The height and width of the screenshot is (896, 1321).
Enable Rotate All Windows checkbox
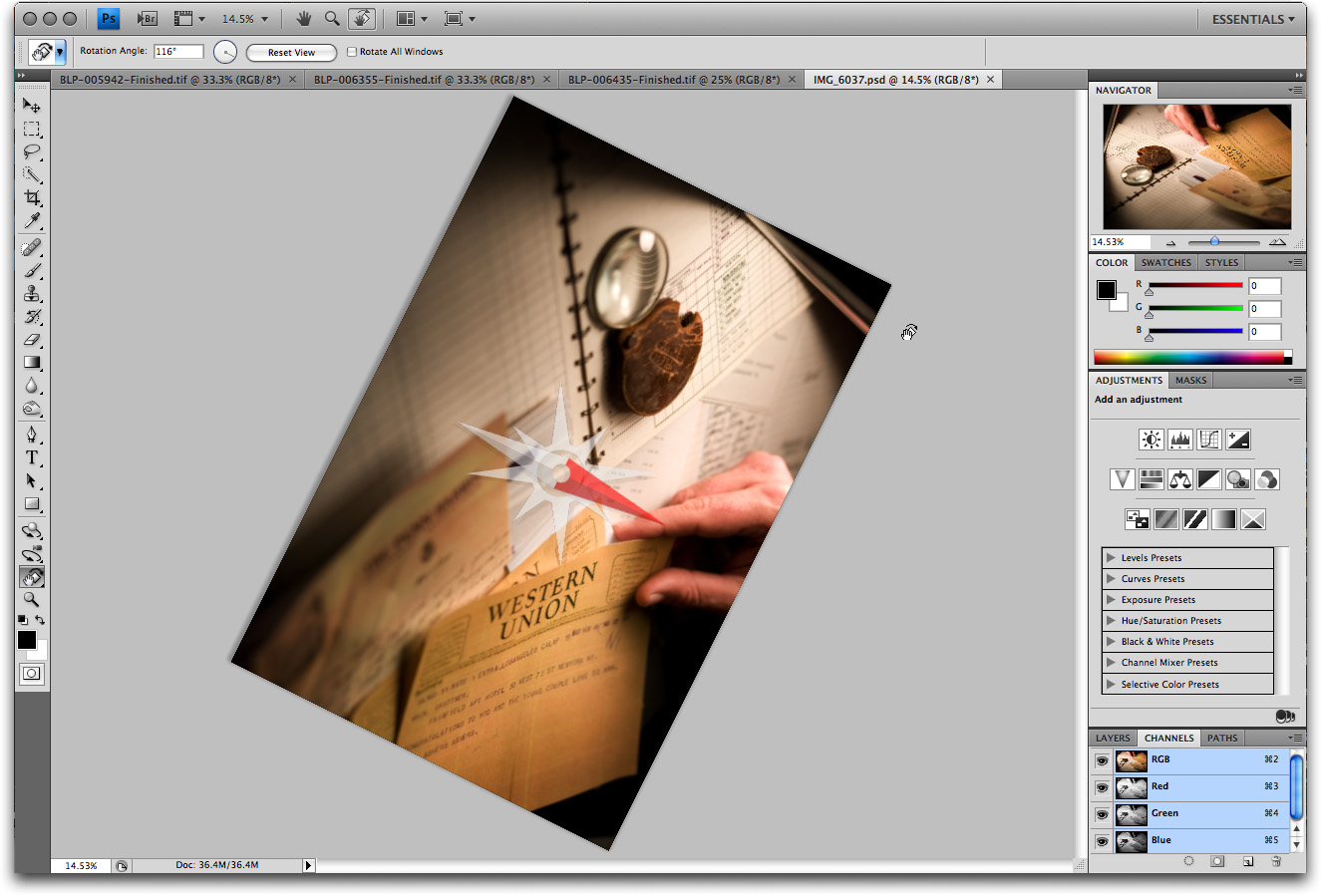pos(352,52)
